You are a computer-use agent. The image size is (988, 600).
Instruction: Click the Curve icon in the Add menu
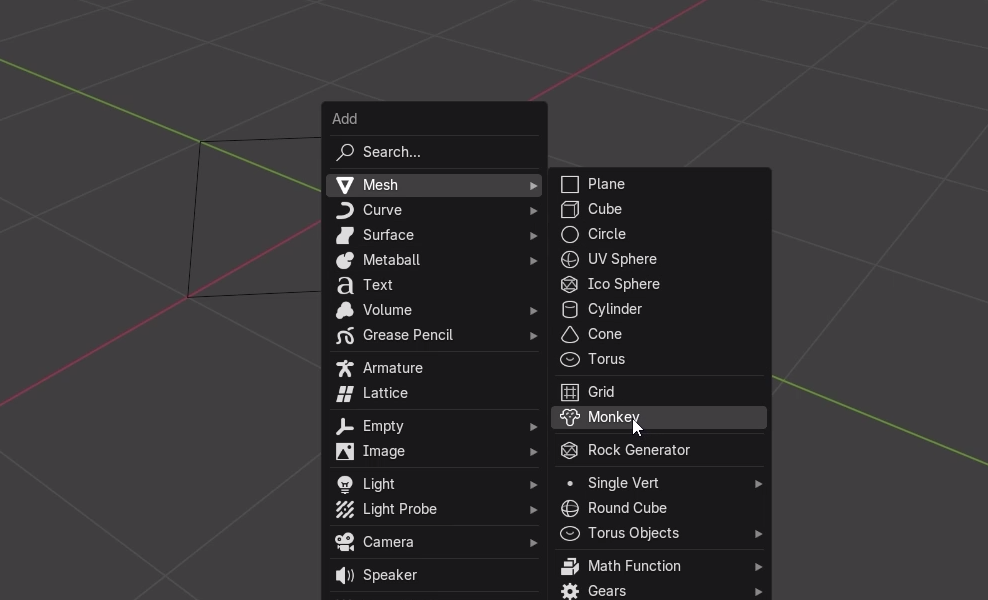point(345,210)
